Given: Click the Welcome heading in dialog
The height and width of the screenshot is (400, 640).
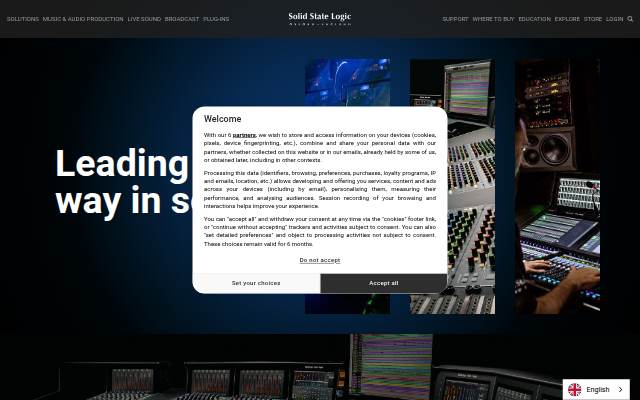Looking at the screenshot, I should pyautogui.click(x=222, y=119).
